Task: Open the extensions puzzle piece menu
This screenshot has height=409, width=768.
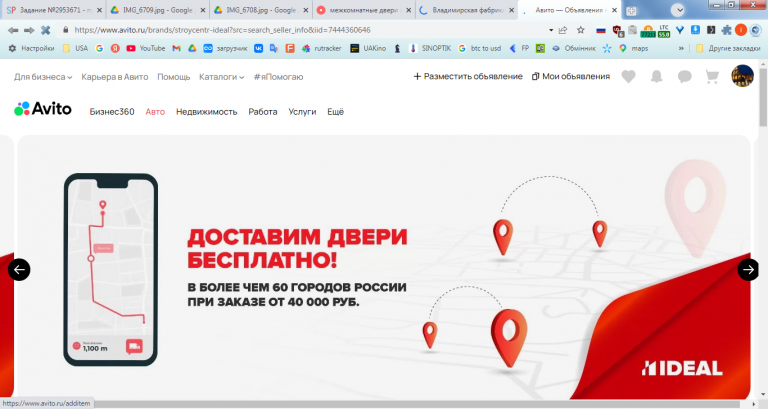Action: pyautogui.click(x=726, y=30)
